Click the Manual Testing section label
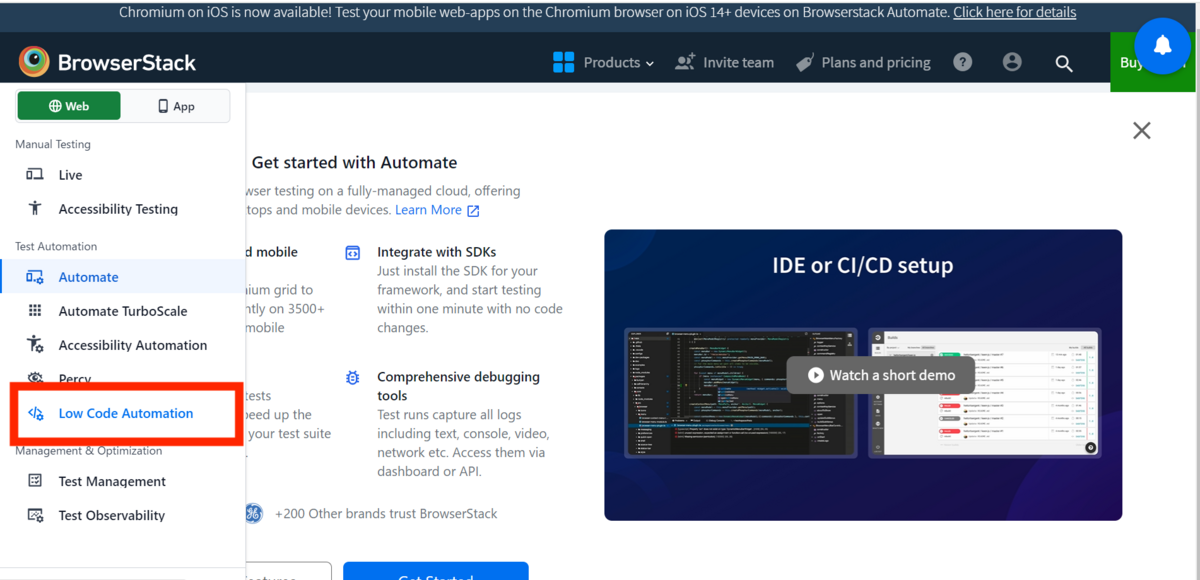This screenshot has height=580, width=1200. tap(53, 144)
